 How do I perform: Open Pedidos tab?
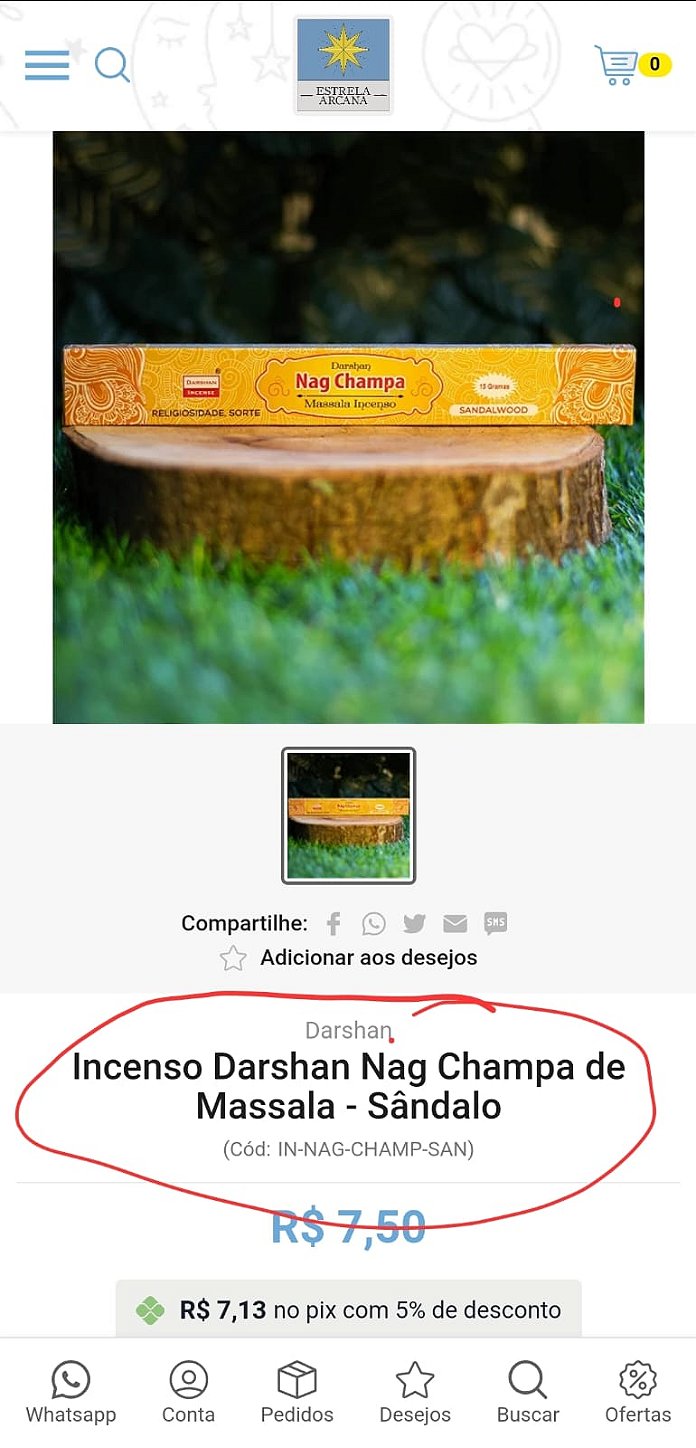pos(297,1392)
